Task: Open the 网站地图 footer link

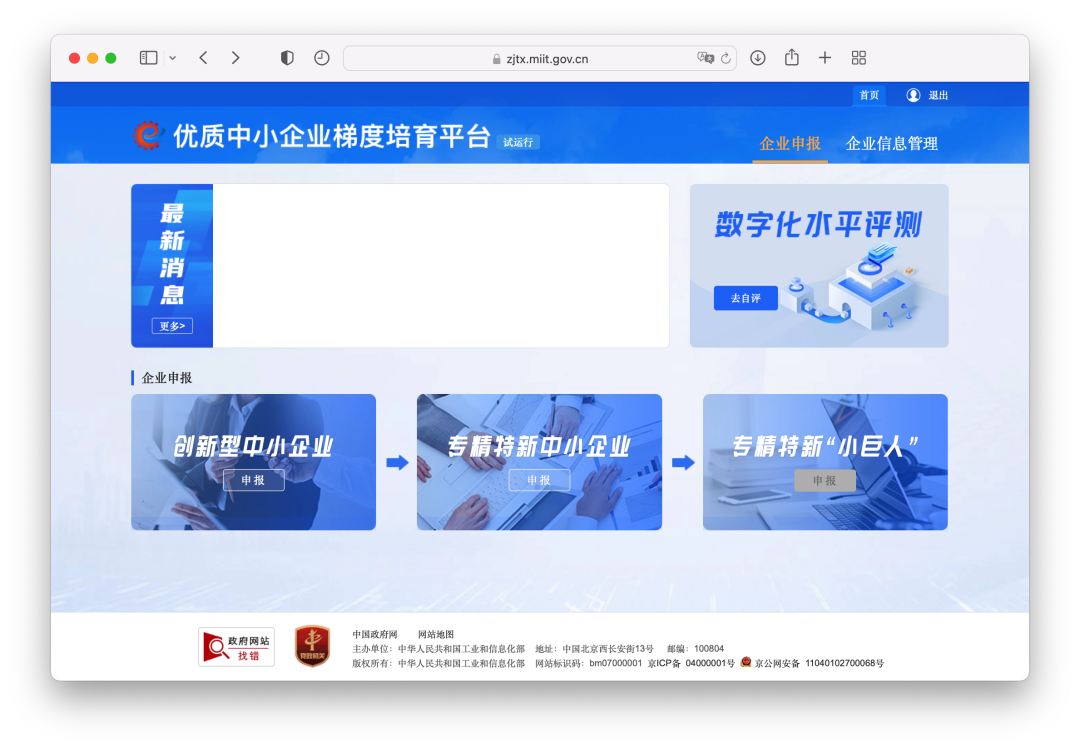Action: pyautogui.click(x=436, y=634)
